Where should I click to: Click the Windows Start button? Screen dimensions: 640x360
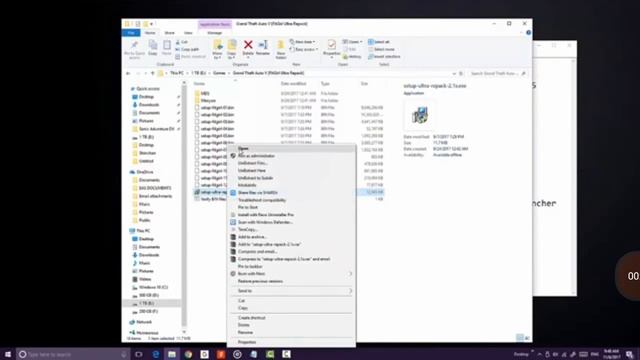[x=8, y=354]
